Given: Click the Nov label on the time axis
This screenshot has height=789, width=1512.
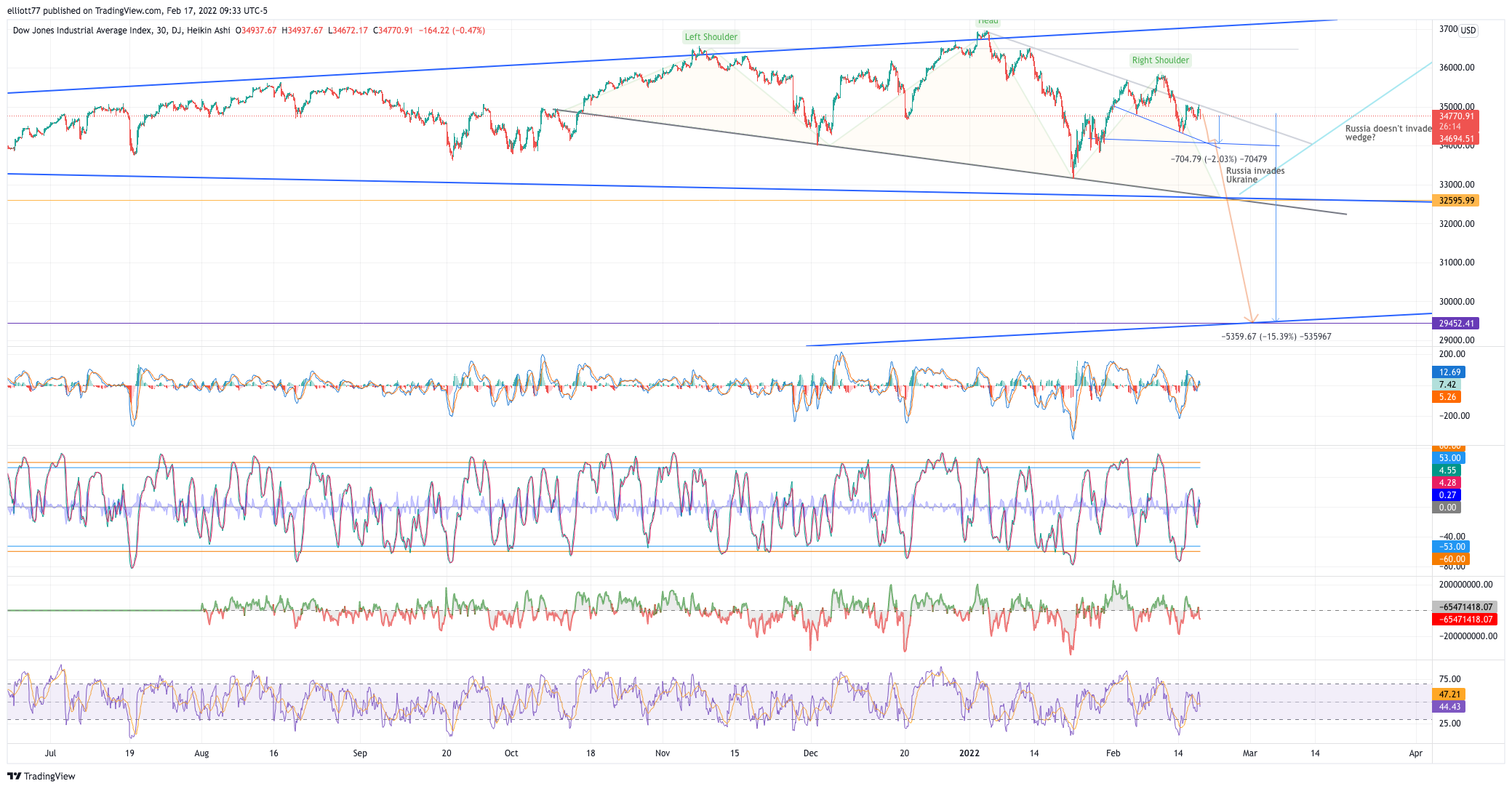Looking at the screenshot, I should pos(663,753).
